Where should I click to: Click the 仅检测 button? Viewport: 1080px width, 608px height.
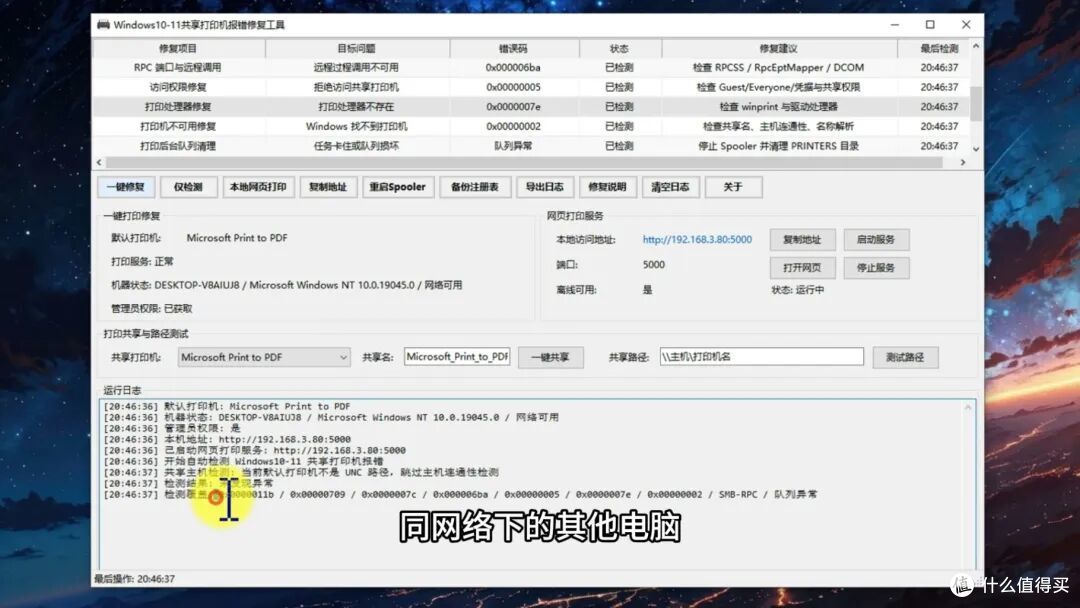(189, 187)
